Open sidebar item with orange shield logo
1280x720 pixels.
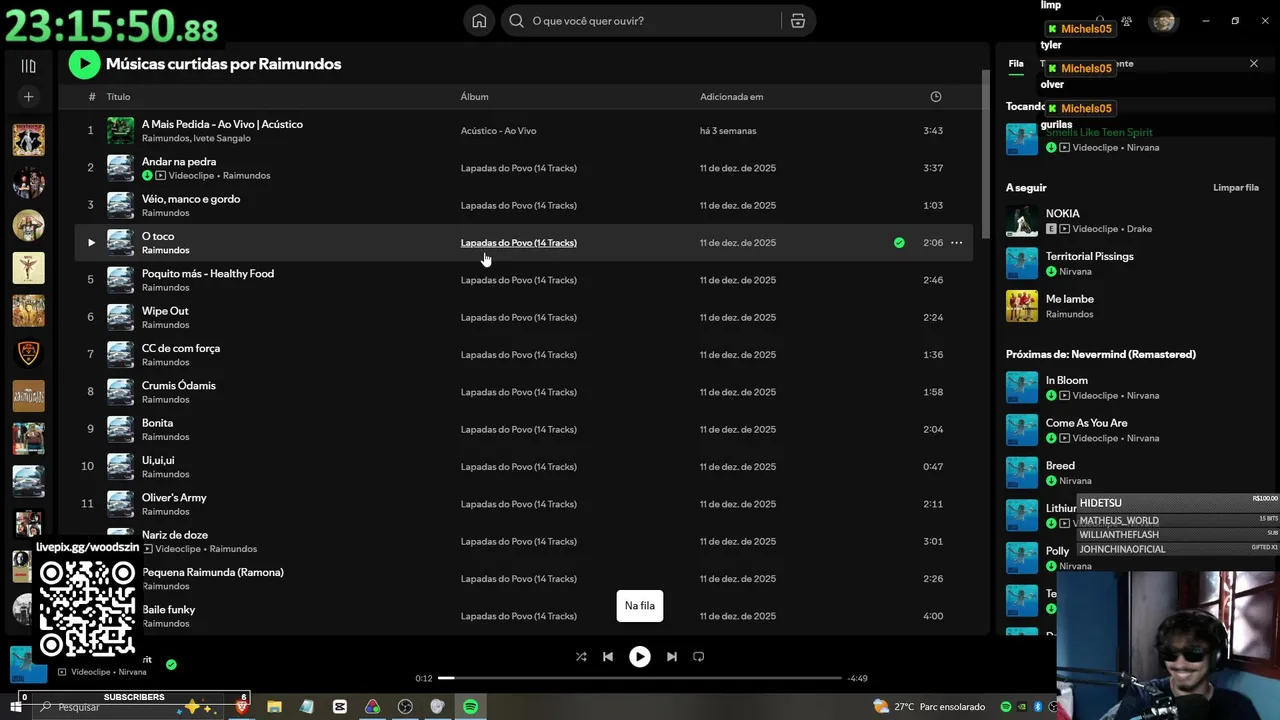click(28, 353)
